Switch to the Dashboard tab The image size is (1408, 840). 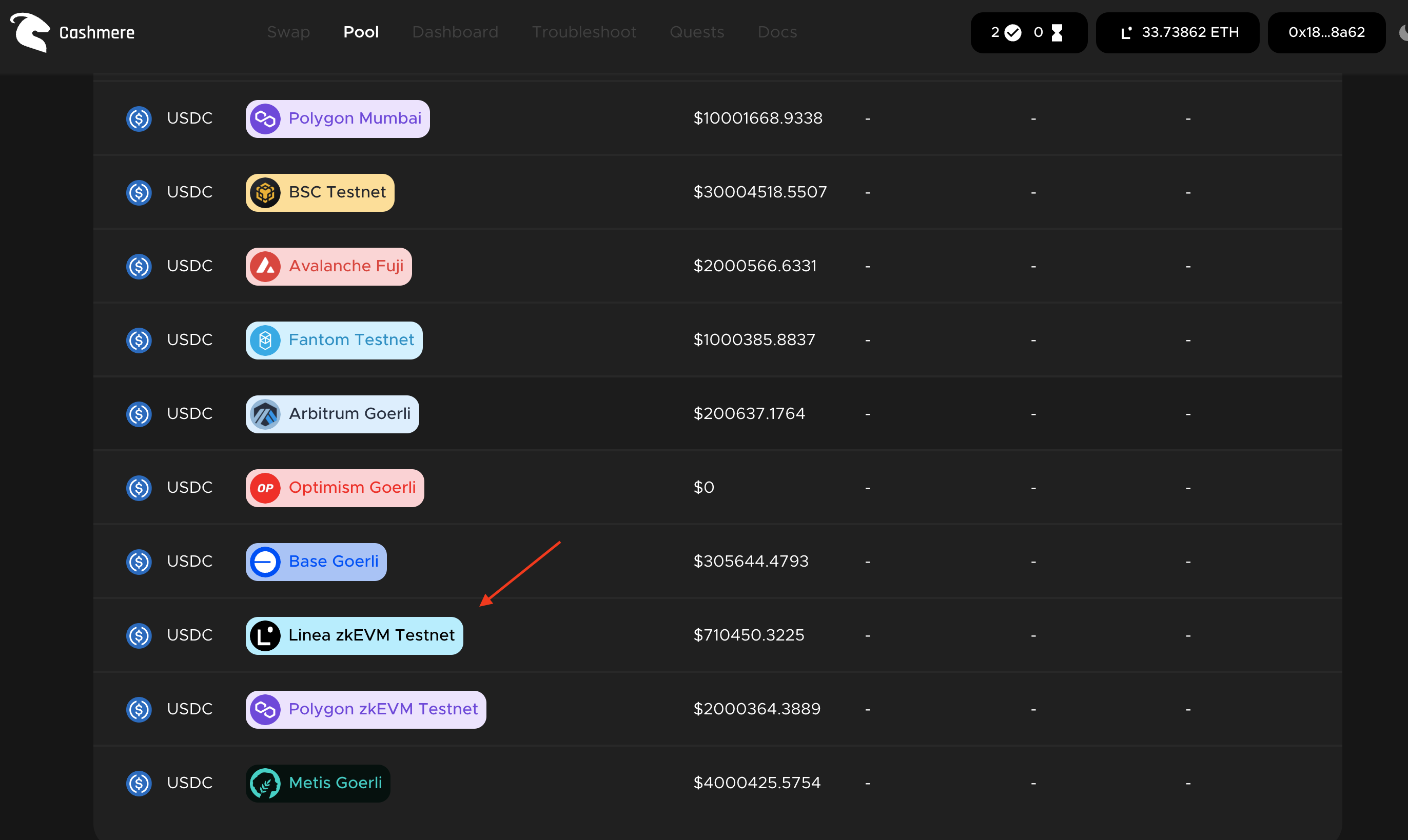pyautogui.click(x=455, y=32)
